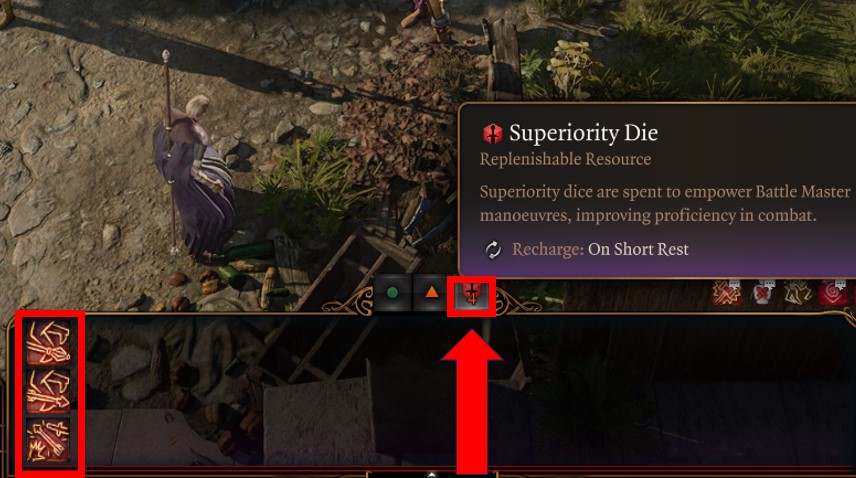
Task: Toggle the red spiral passive icon
Action: [x=833, y=292]
